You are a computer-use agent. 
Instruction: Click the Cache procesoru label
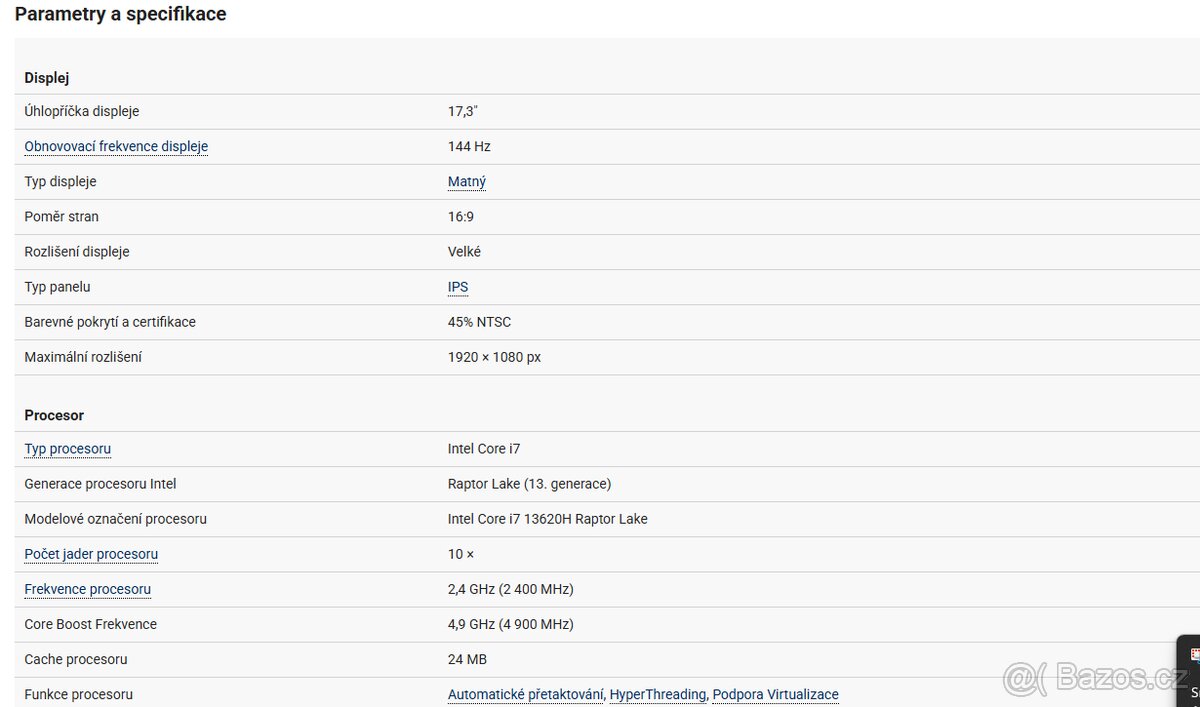76,659
